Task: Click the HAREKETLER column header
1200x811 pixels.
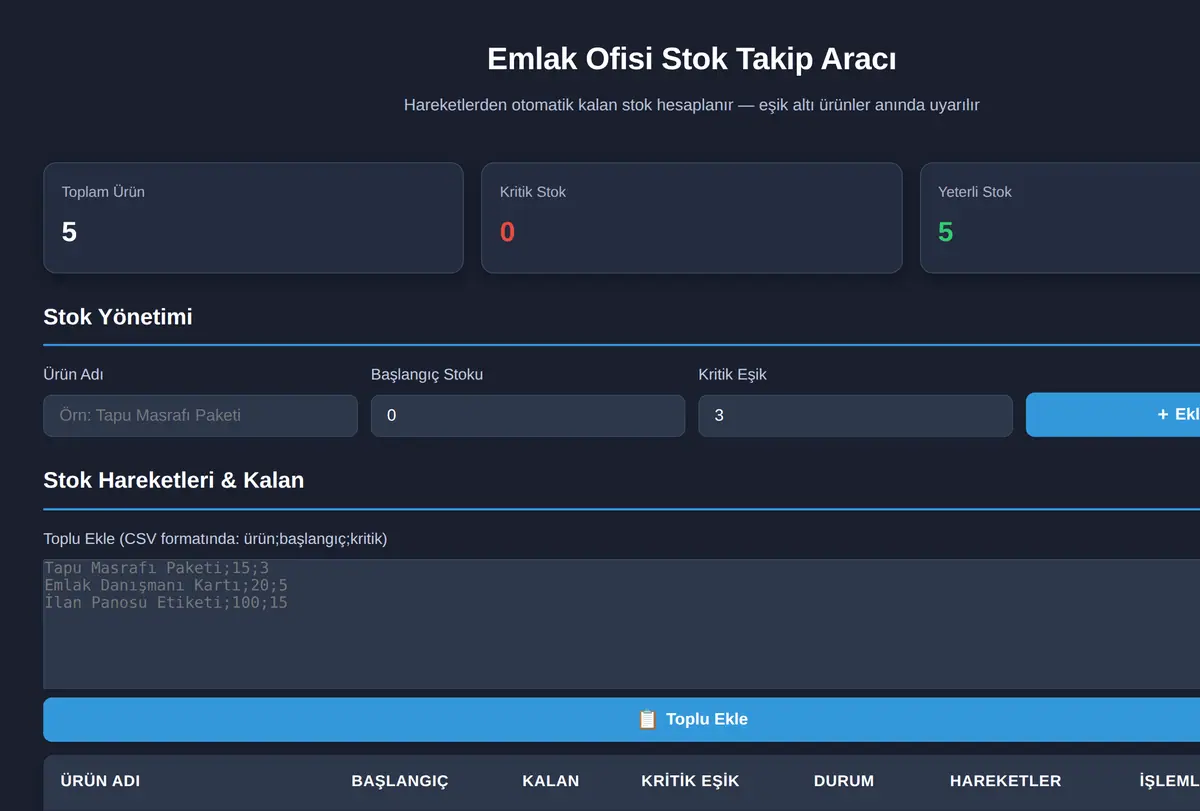Action: tap(1005, 780)
